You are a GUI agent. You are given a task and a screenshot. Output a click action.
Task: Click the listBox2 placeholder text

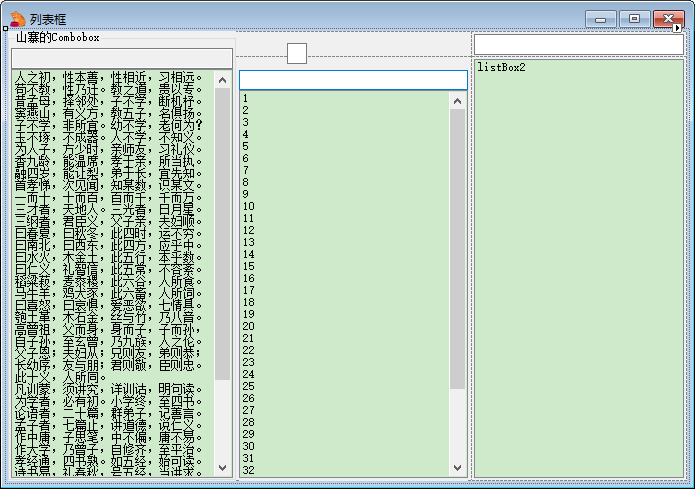[501, 67]
